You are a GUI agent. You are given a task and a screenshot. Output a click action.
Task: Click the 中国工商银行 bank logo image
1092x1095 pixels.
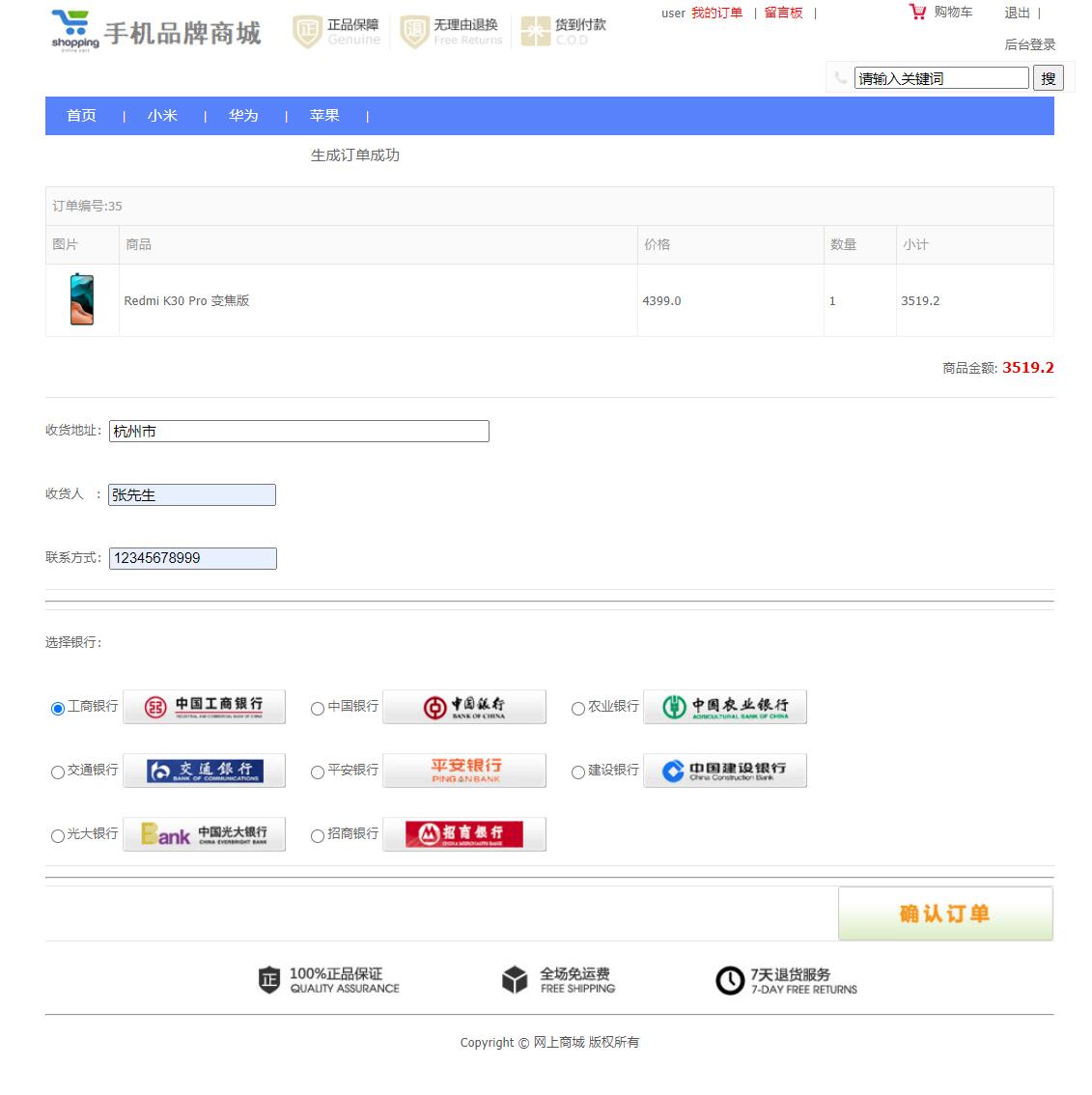tap(204, 706)
